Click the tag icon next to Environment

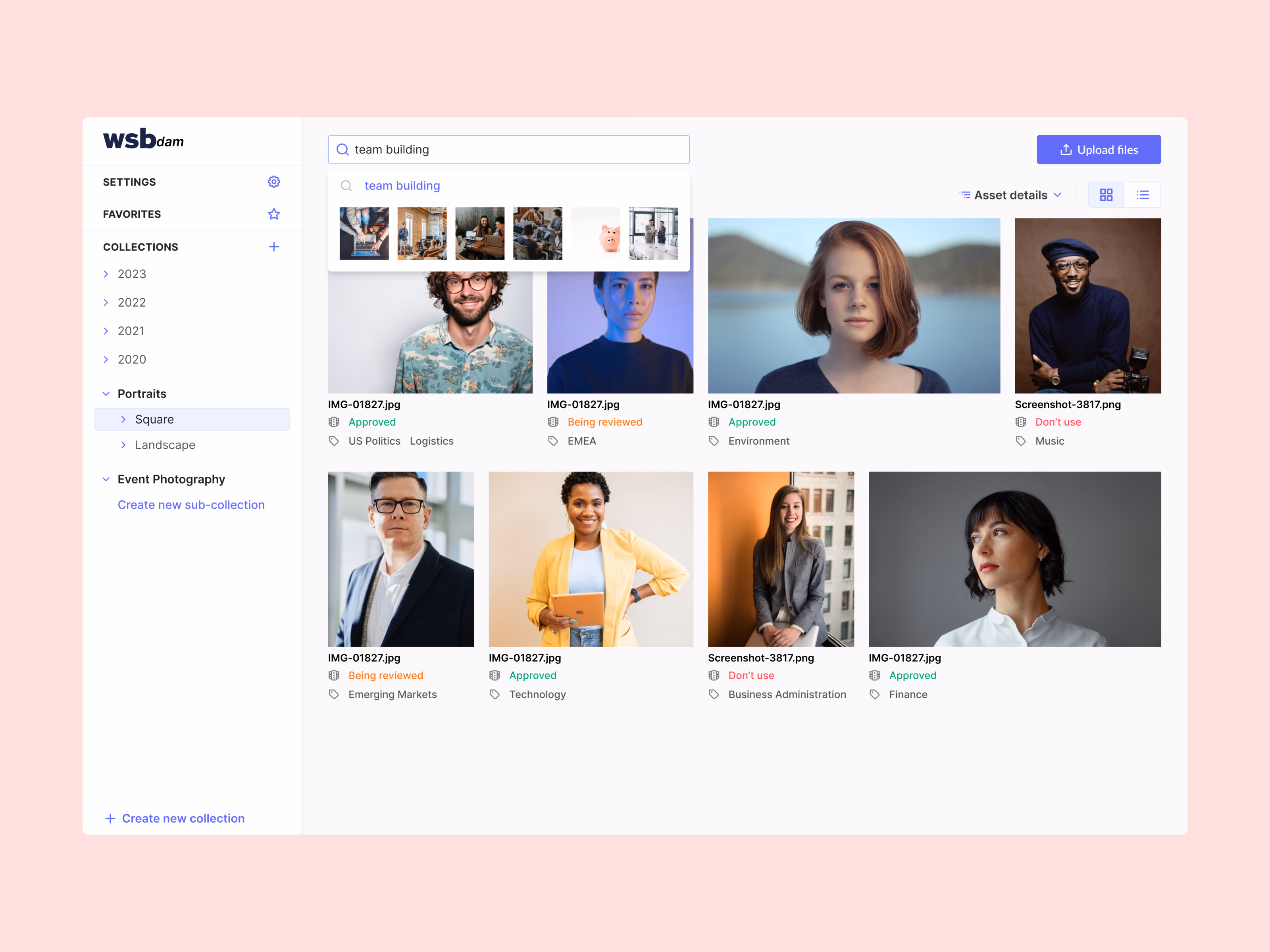[x=714, y=441]
